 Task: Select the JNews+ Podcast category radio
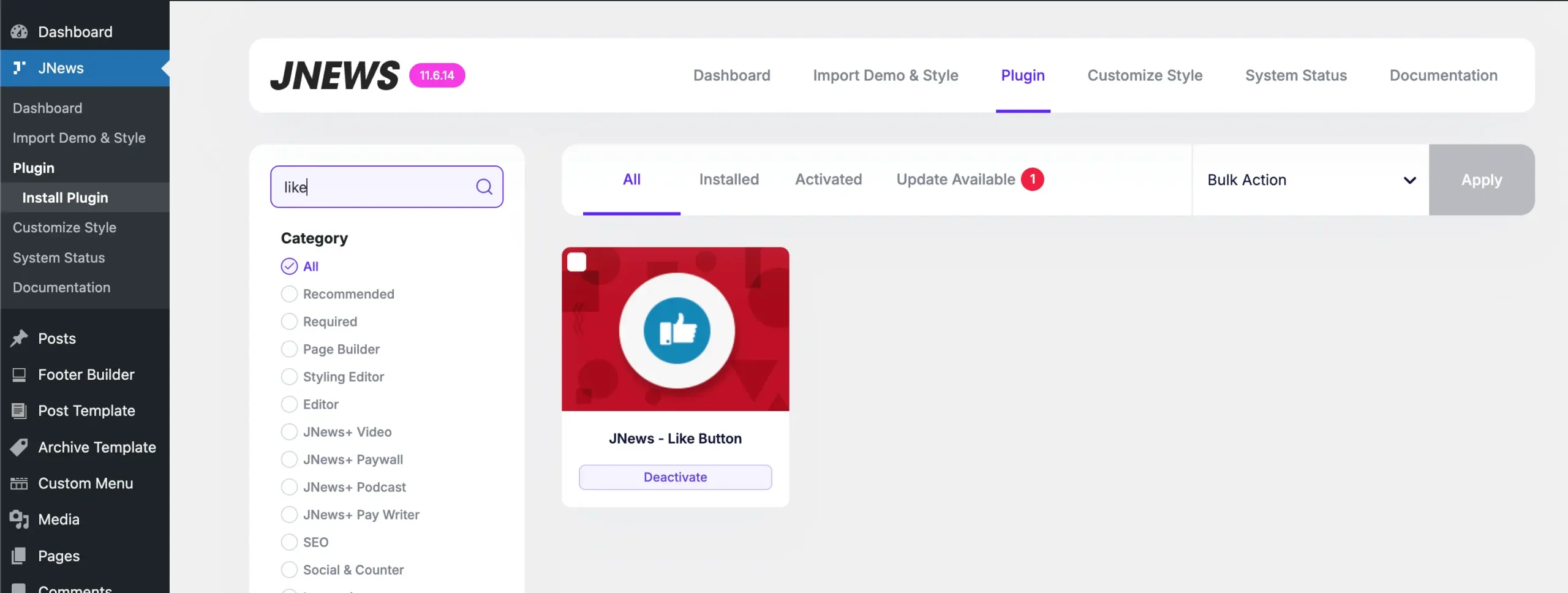click(x=289, y=487)
